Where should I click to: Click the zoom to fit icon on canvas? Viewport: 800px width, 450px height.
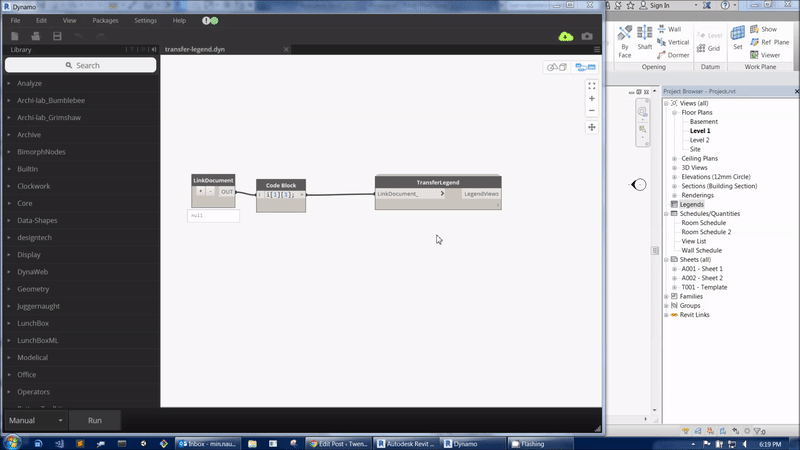[x=592, y=86]
